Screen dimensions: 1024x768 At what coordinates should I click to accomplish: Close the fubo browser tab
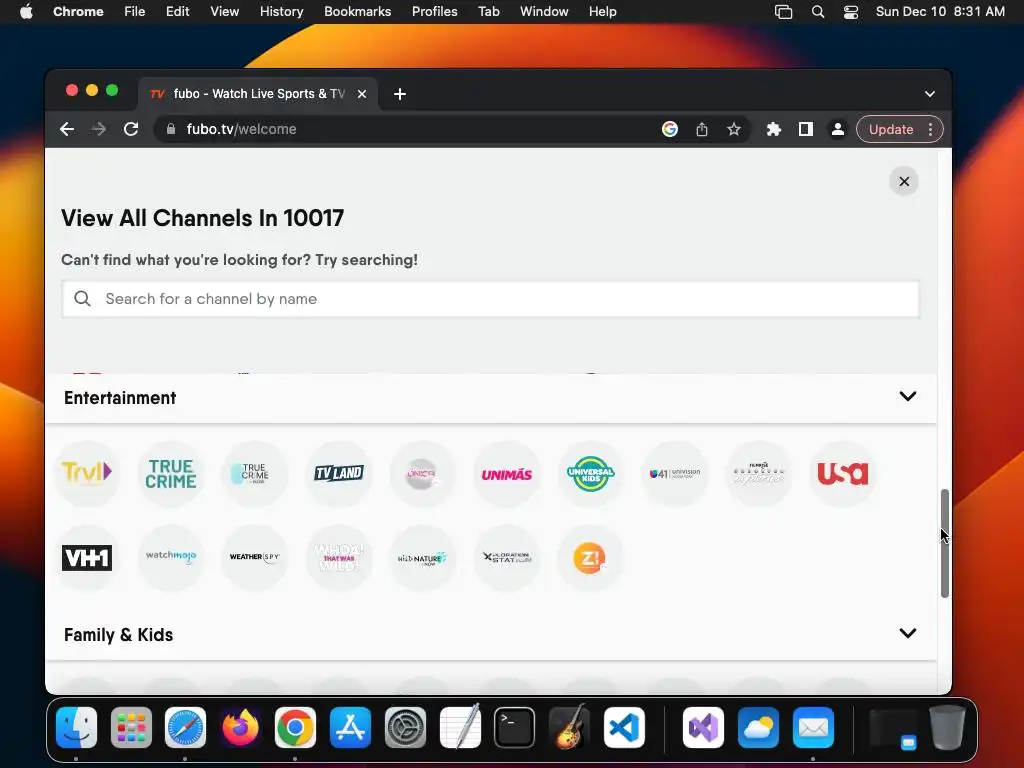pos(362,94)
